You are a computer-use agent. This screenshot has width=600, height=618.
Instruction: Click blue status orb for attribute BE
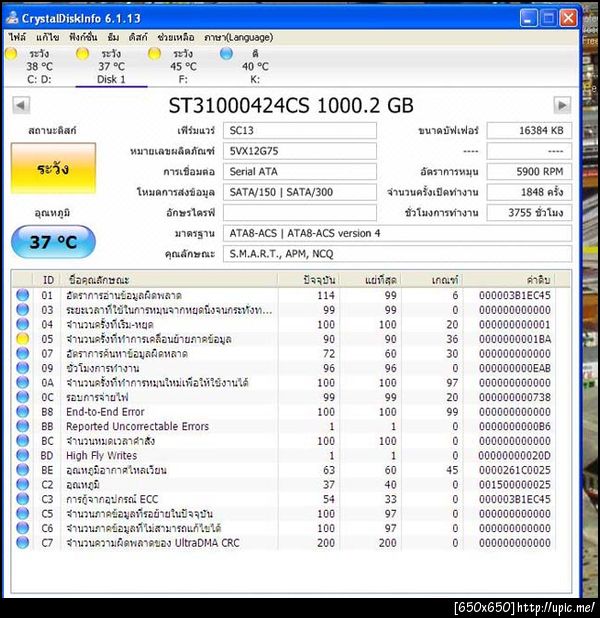(23, 470)
